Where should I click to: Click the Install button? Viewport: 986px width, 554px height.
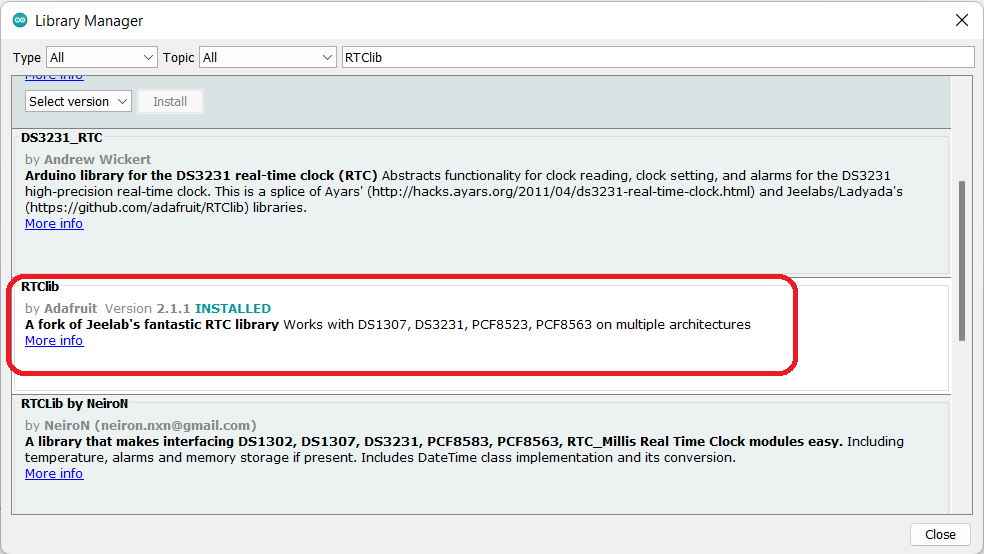170,101
